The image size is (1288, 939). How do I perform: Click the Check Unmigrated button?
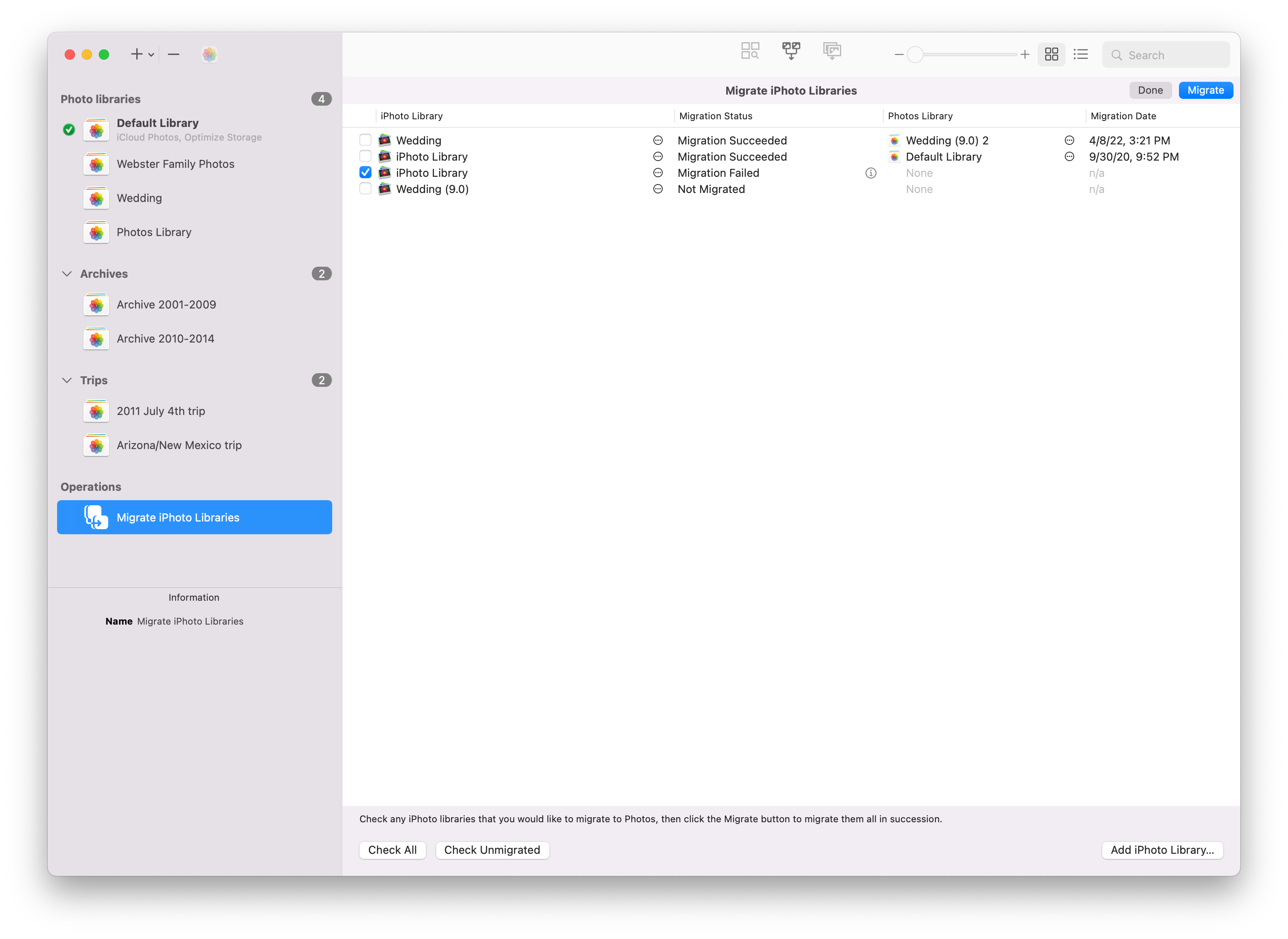pyautogui.click(x=492, y=850)
